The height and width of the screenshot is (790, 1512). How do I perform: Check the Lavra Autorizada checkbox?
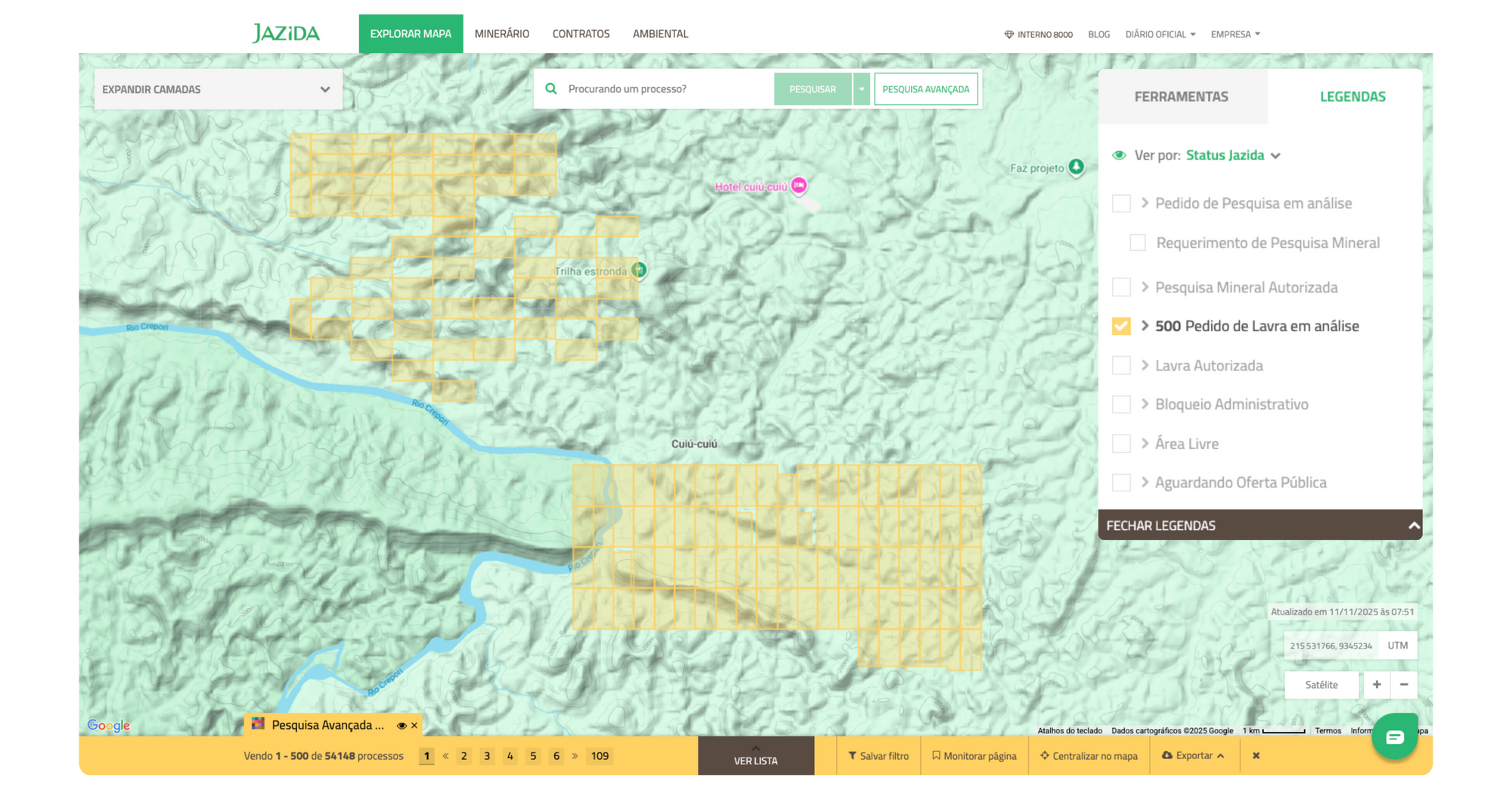click(1121, 366)
